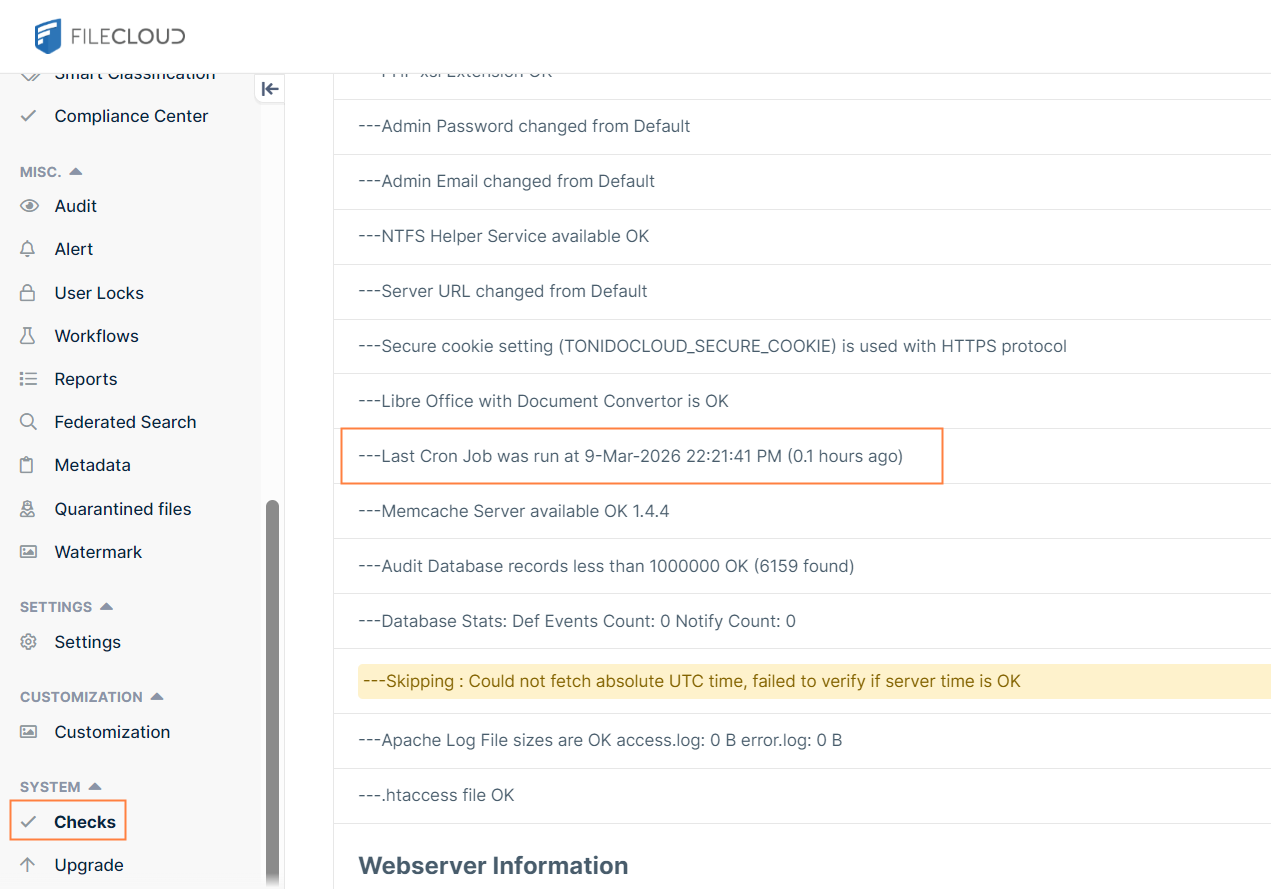The width and height of the screenshot is (1271, 889).
Task: Click the FileCloud logo icon
Action: point(48,36)
